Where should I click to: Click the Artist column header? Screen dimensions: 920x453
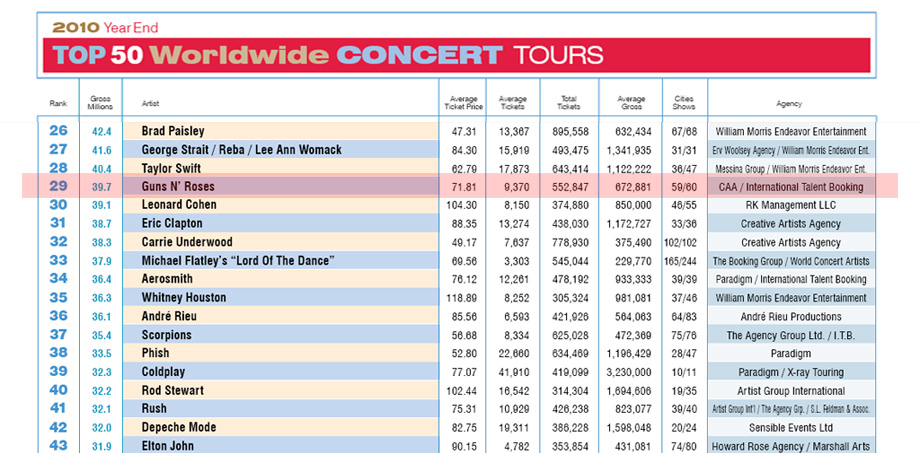(x=150, y=104)
